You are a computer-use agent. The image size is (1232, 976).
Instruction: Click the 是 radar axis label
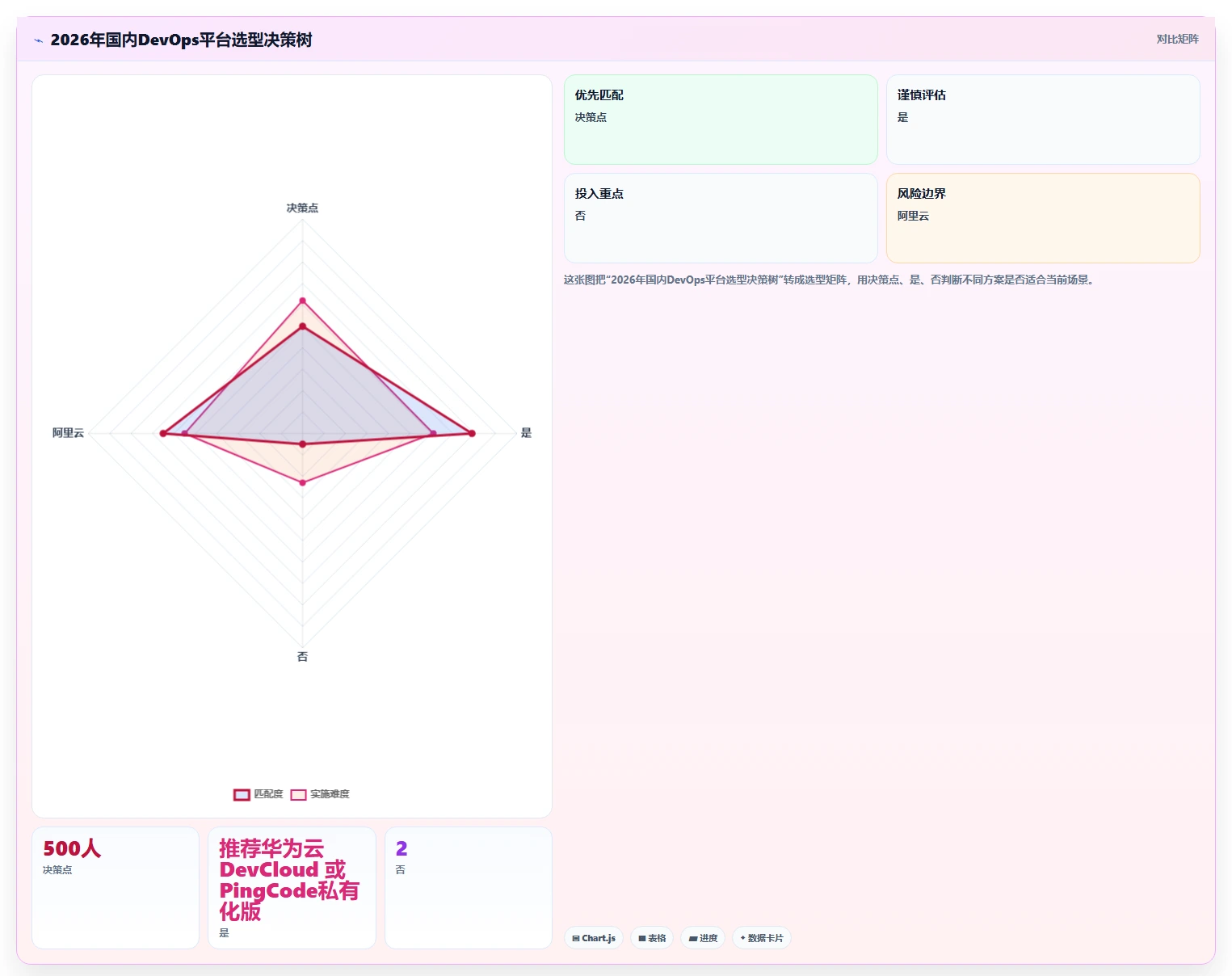click(x=526, y=433)
